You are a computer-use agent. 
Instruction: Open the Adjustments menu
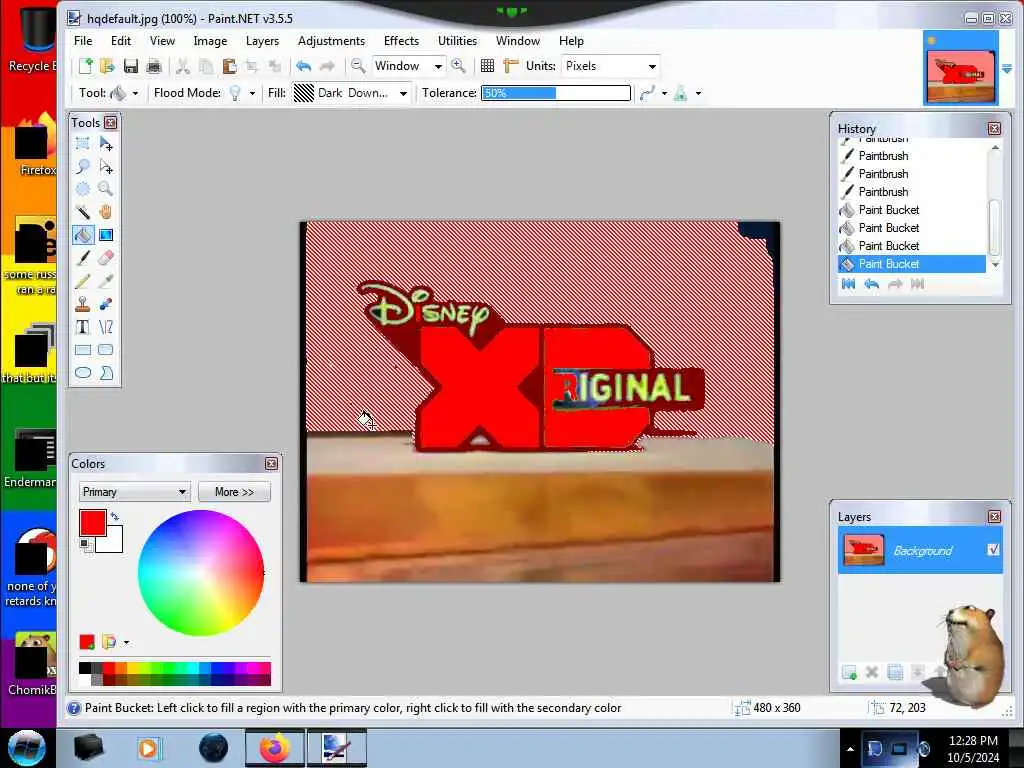pos(331,40)
